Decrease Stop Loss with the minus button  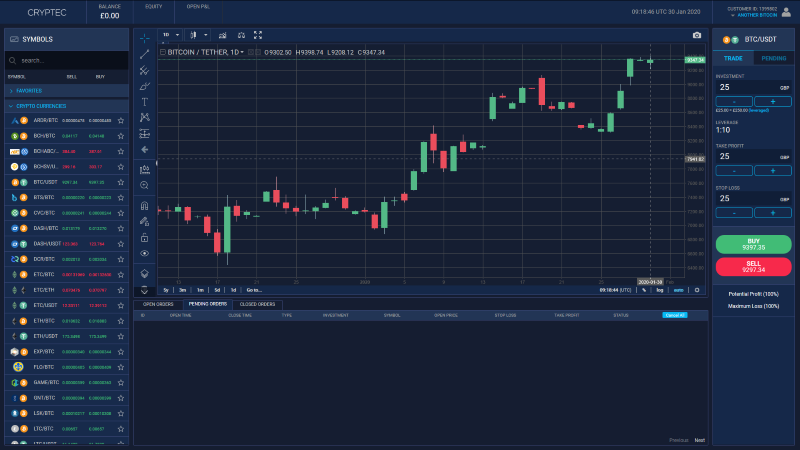pos(734,213)
